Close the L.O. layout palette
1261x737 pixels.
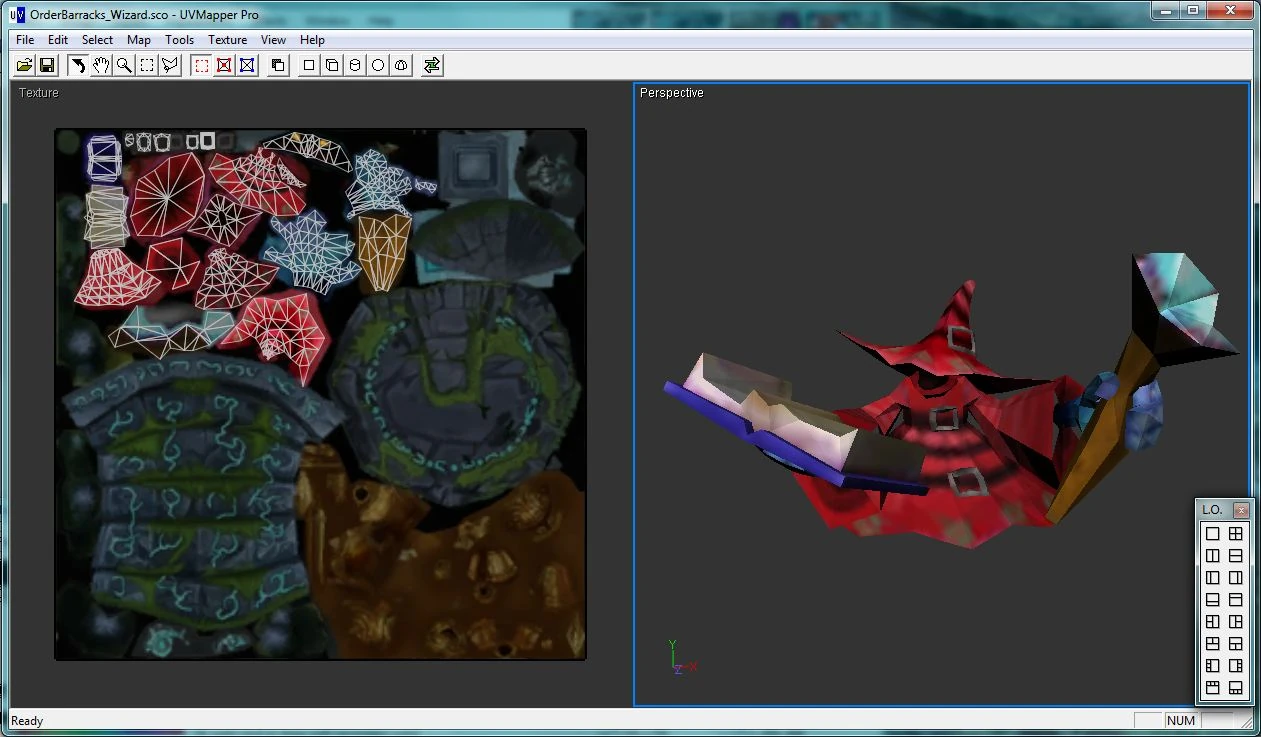[x=1241, y=510]
